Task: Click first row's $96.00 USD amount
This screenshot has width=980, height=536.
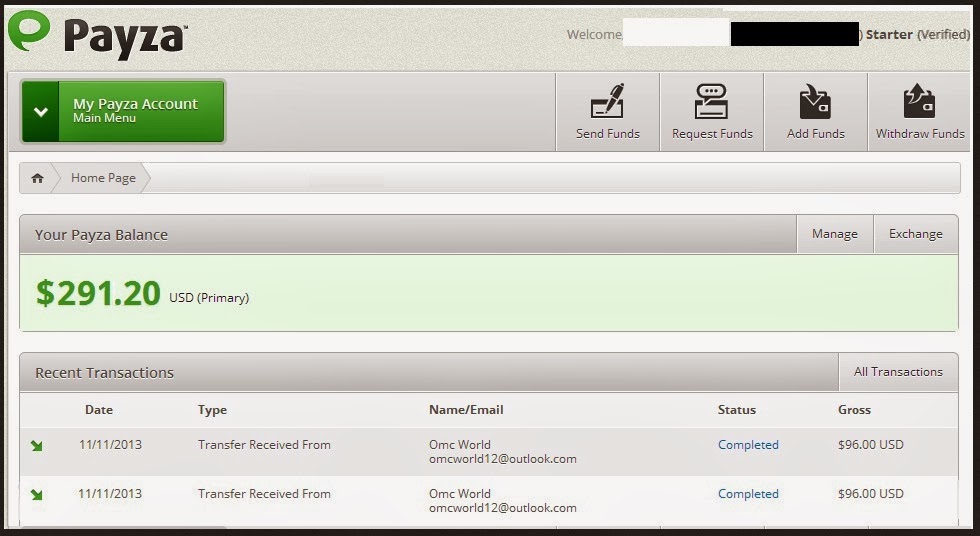Action: pos(871,445)
